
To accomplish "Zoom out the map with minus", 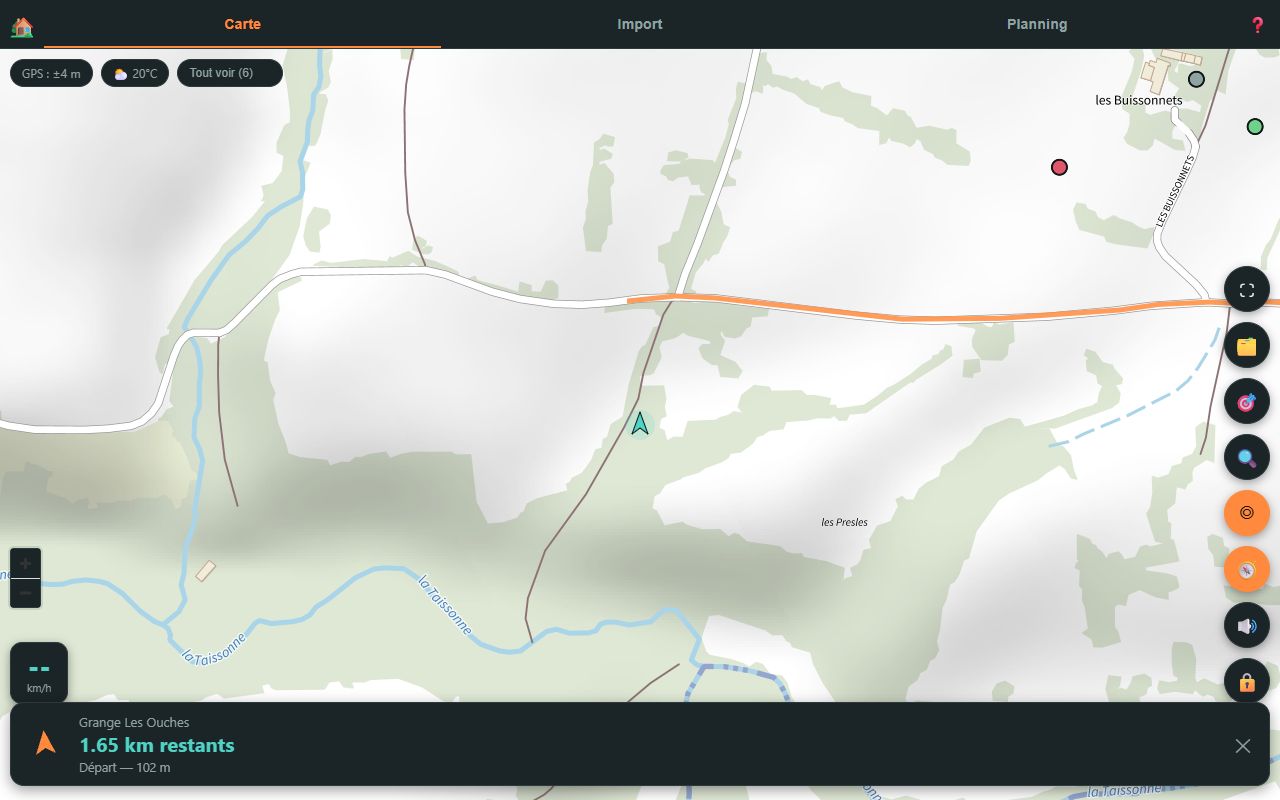I will point(26,593).
